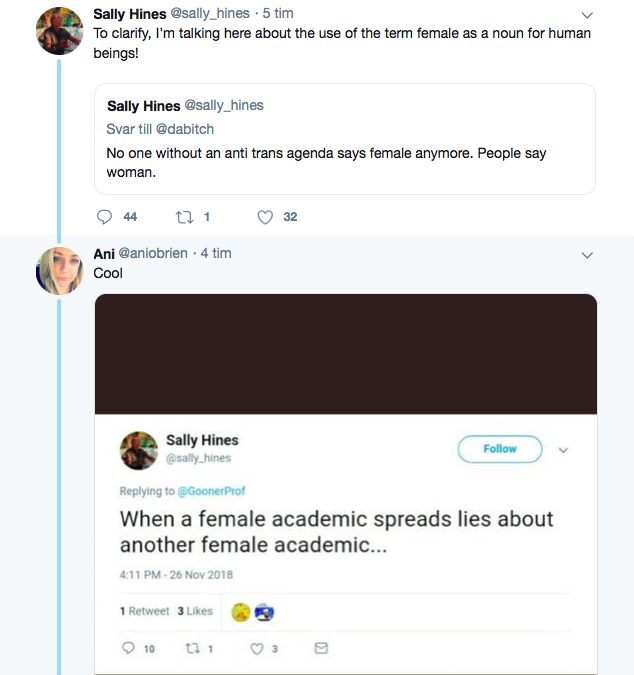Expand the chevron next to the Follow button
This screenshot has height=675, width=634.
point(563,450)
